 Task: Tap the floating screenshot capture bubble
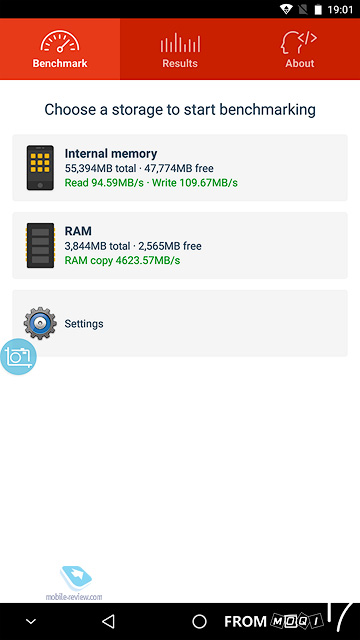click(x=18, y=357)
